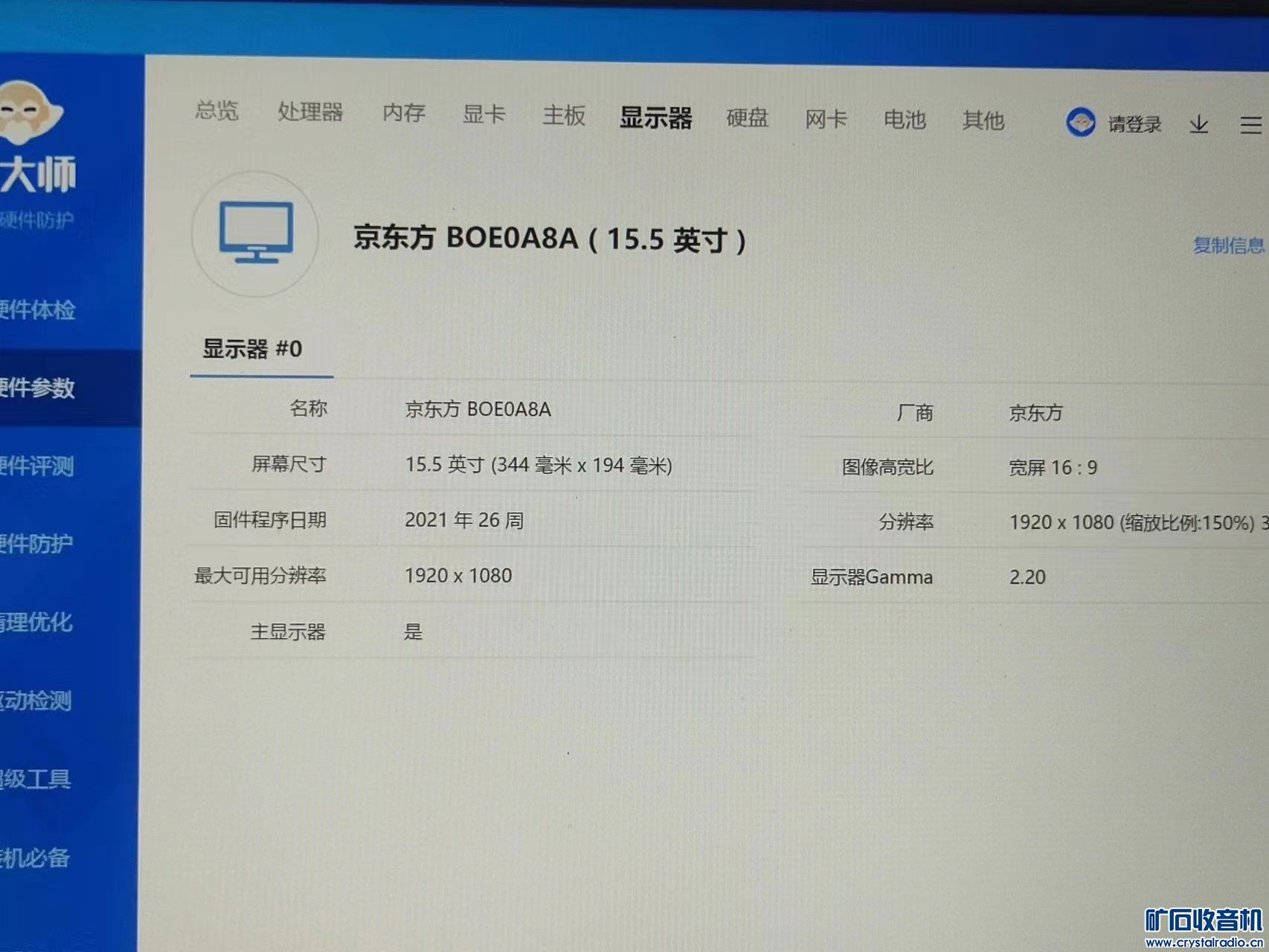The image size is (1269, 952).
Task: Select the 显示器 tab
Action: click(655, 118)
